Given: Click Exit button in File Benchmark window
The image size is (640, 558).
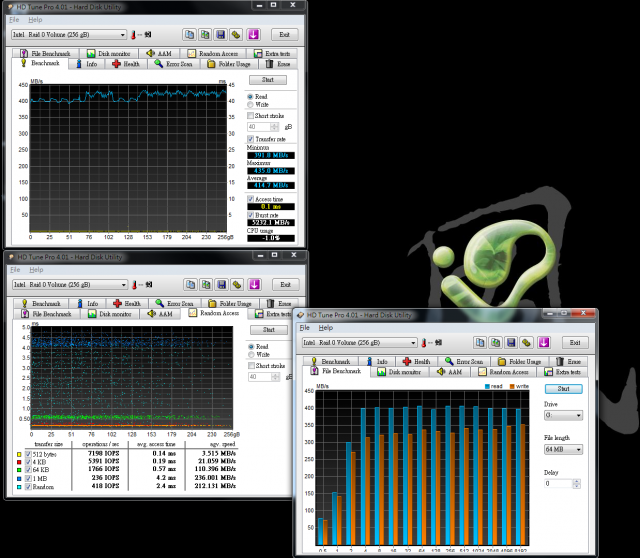Looking at the screenshot, I should (575, 342).
